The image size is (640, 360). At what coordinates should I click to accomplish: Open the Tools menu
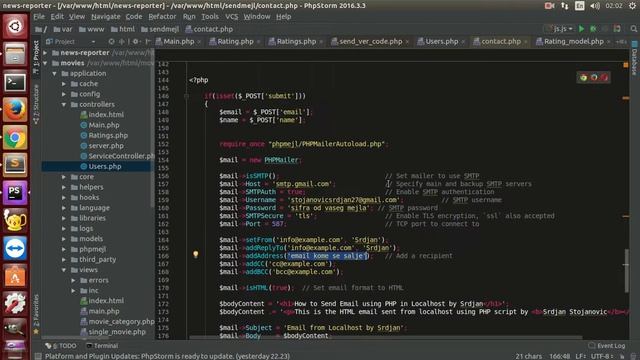click(x=210, y=17)
